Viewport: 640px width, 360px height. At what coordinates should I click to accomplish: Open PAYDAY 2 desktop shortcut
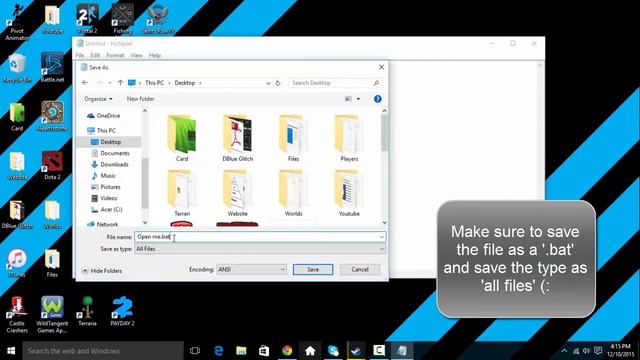tap(122, 312)
